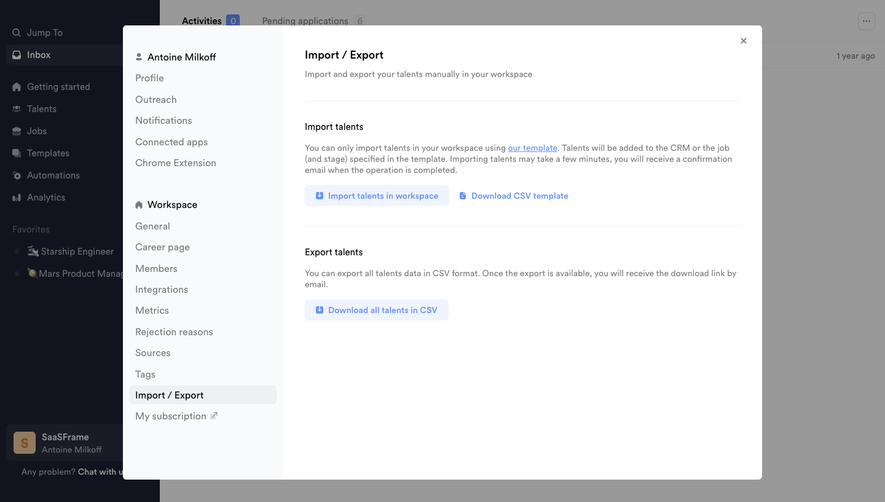Viewport: 885px width, 502px height.
Task: Follow the our template hyperlink
Action: (532, 148)
